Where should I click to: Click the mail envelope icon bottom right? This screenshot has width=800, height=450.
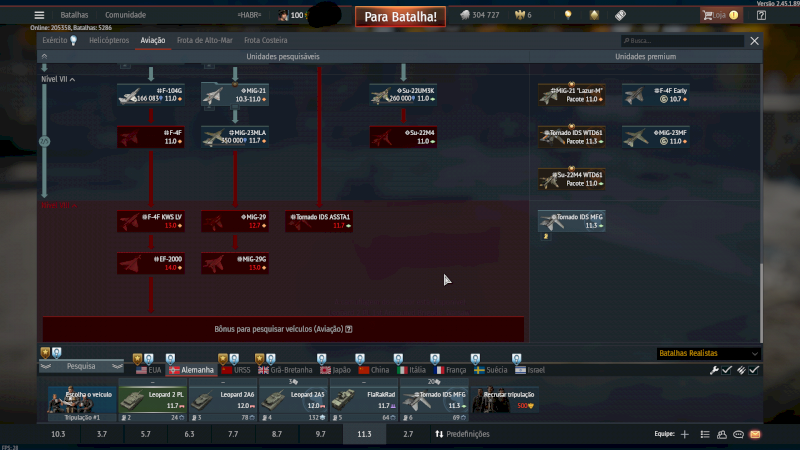(755, 435)
